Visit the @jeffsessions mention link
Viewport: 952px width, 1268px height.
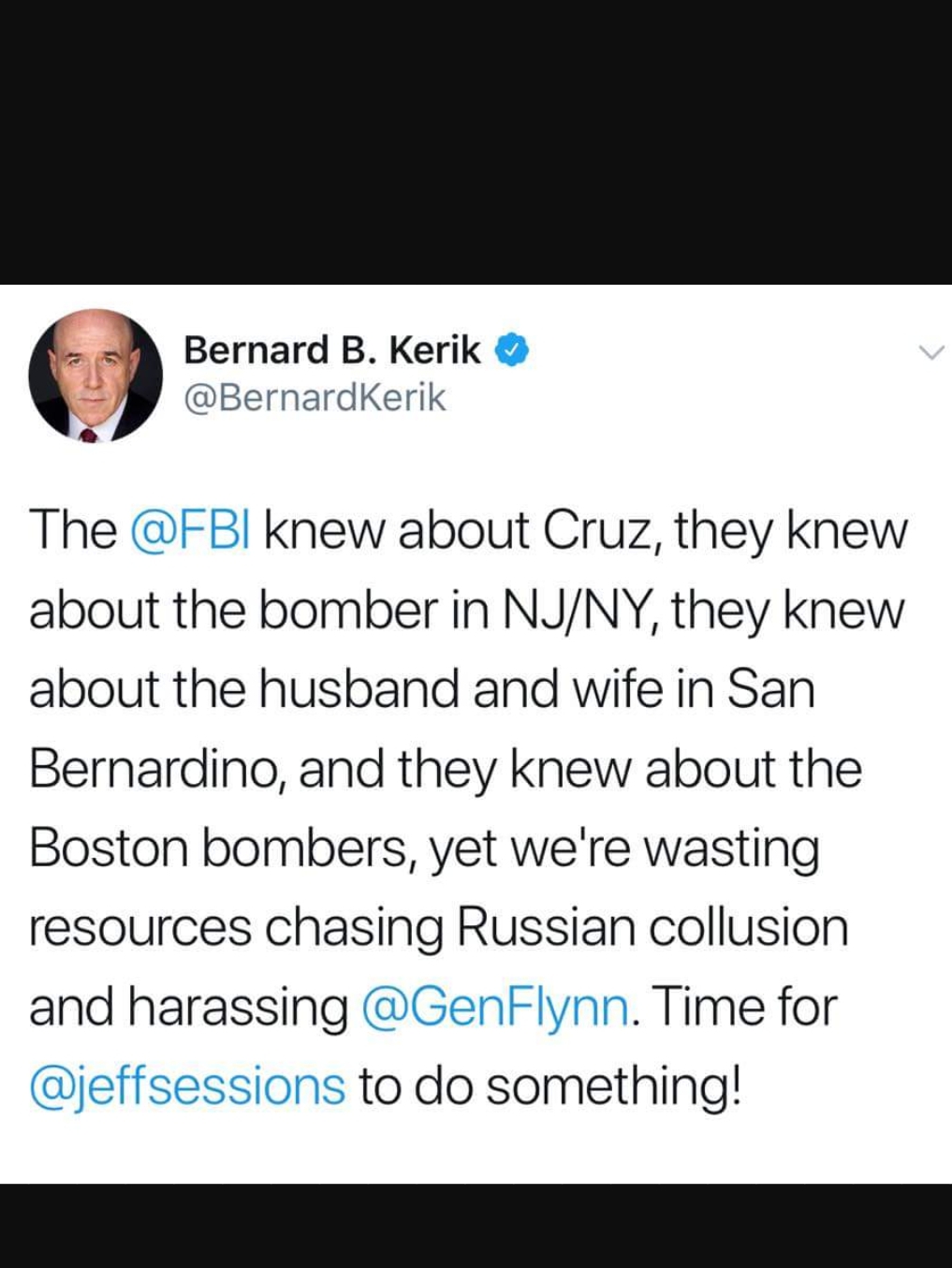tap(187, 1087)
